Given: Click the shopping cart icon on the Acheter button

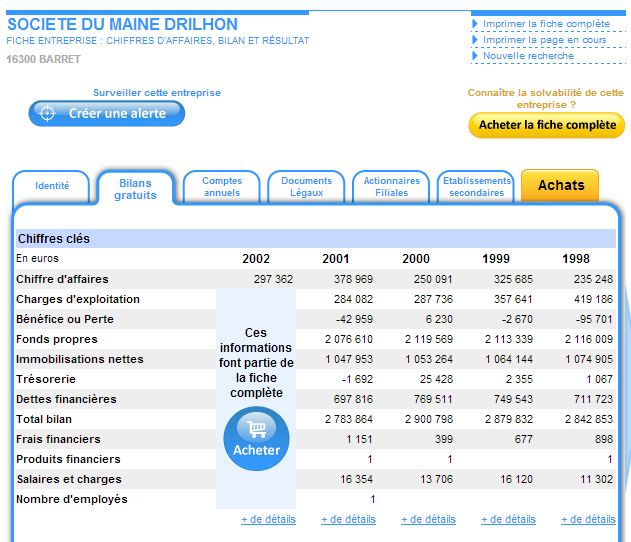Looking at the screenshot, I should coord(257,429).
